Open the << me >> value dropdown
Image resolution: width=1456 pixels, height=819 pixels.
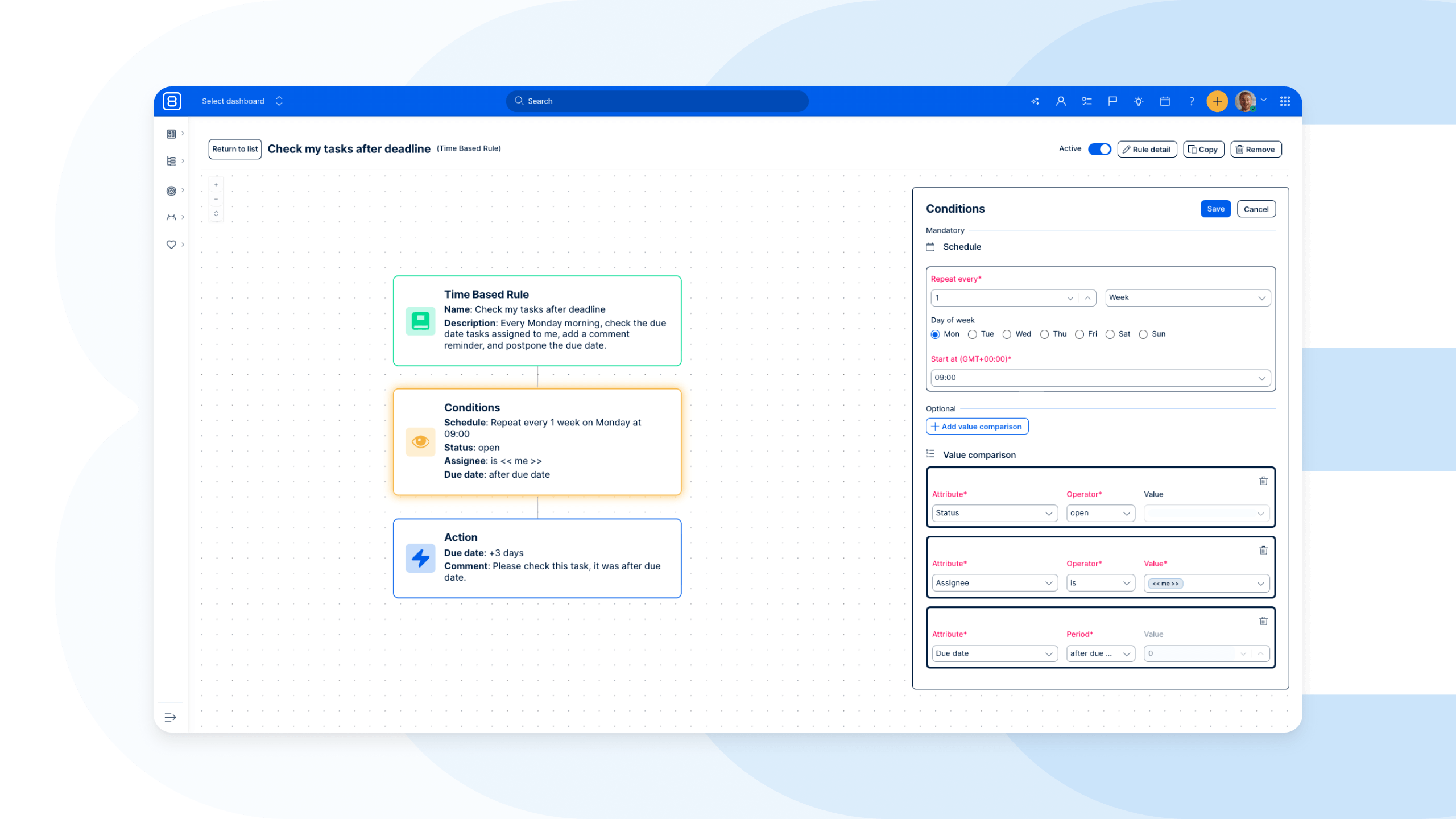click(x=1206, y=583)
